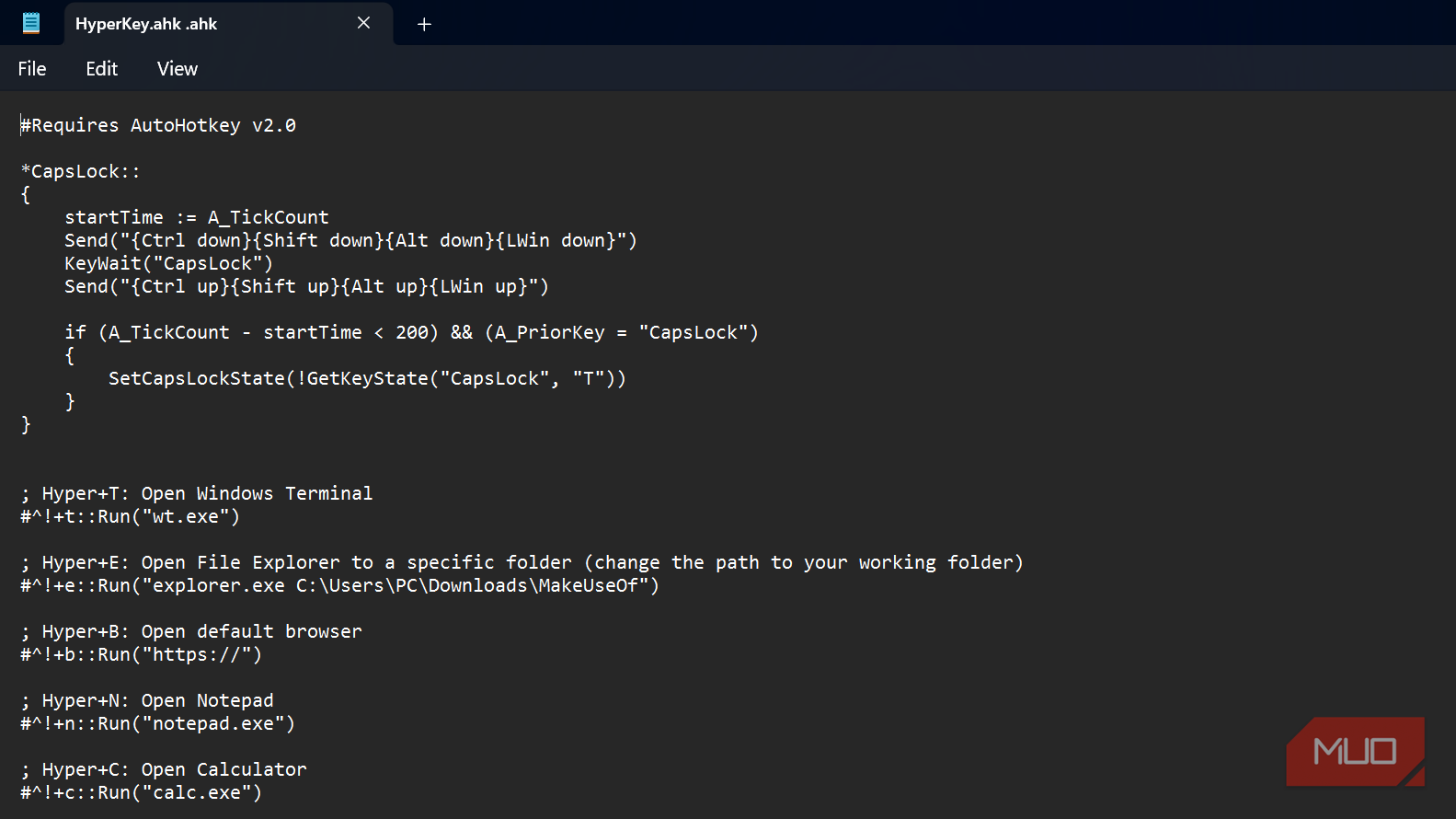Click the Run explorer.exe MakeUseOf line

pos(339,585)
